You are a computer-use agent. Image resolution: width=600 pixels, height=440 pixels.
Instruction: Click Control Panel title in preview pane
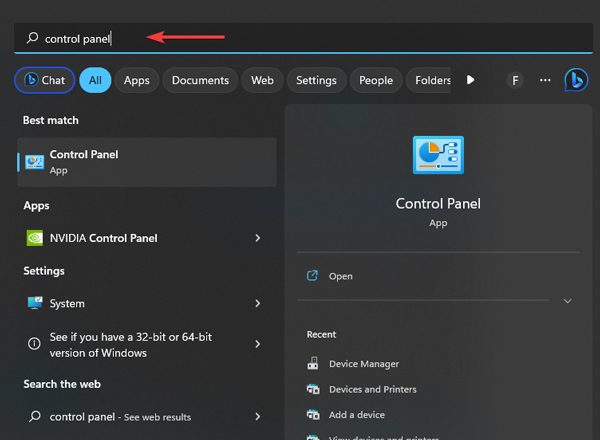pyautogui.click(x=438, y=204)
